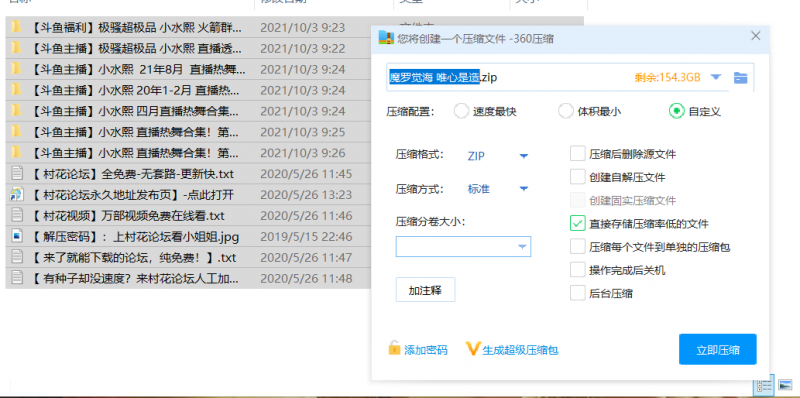Viewport: 800px width, 398px height.
Task: Click the folder icon of the 20年1-2月 row
Action: (17, 90)
